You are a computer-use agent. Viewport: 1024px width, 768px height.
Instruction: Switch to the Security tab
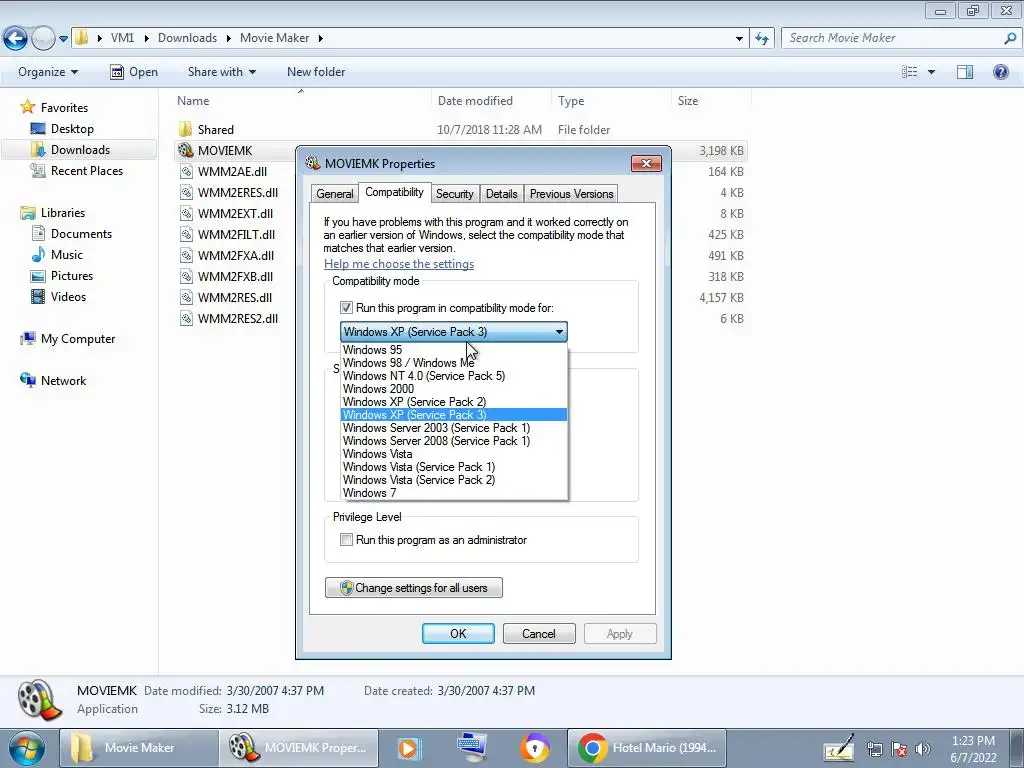(455, 194)
